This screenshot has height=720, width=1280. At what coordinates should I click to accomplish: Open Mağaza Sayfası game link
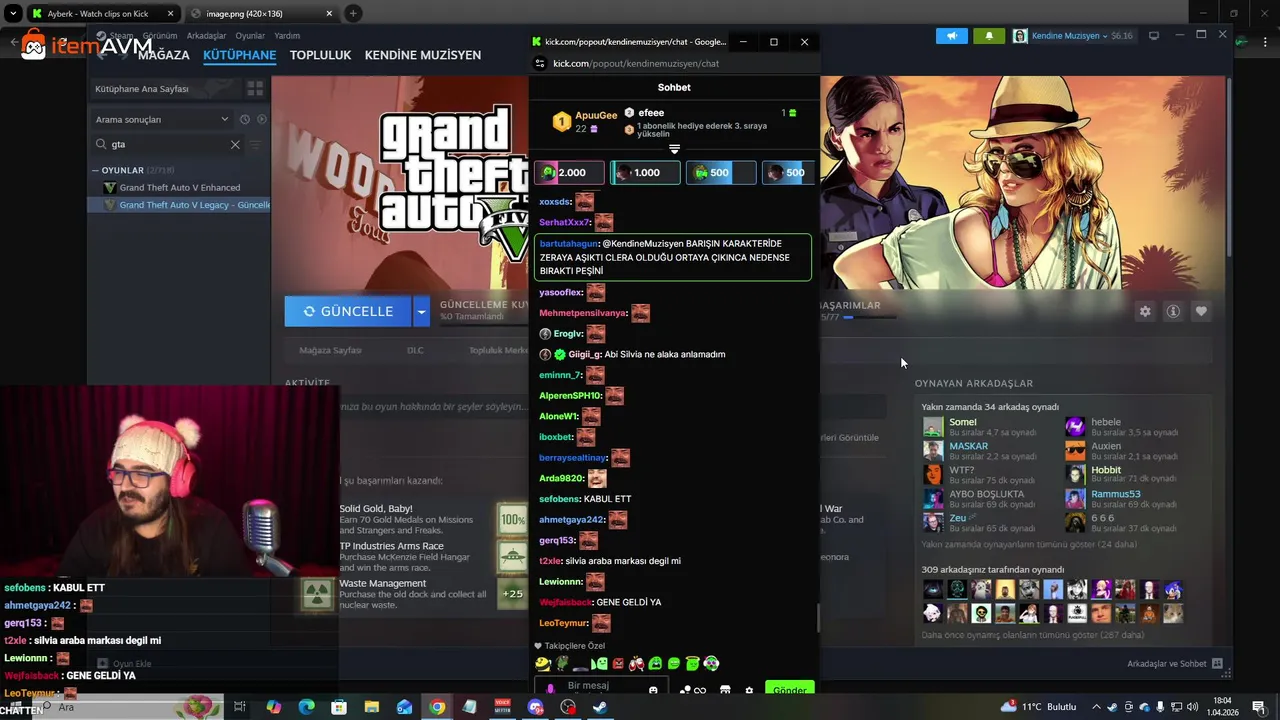click(x=330, y=350)
